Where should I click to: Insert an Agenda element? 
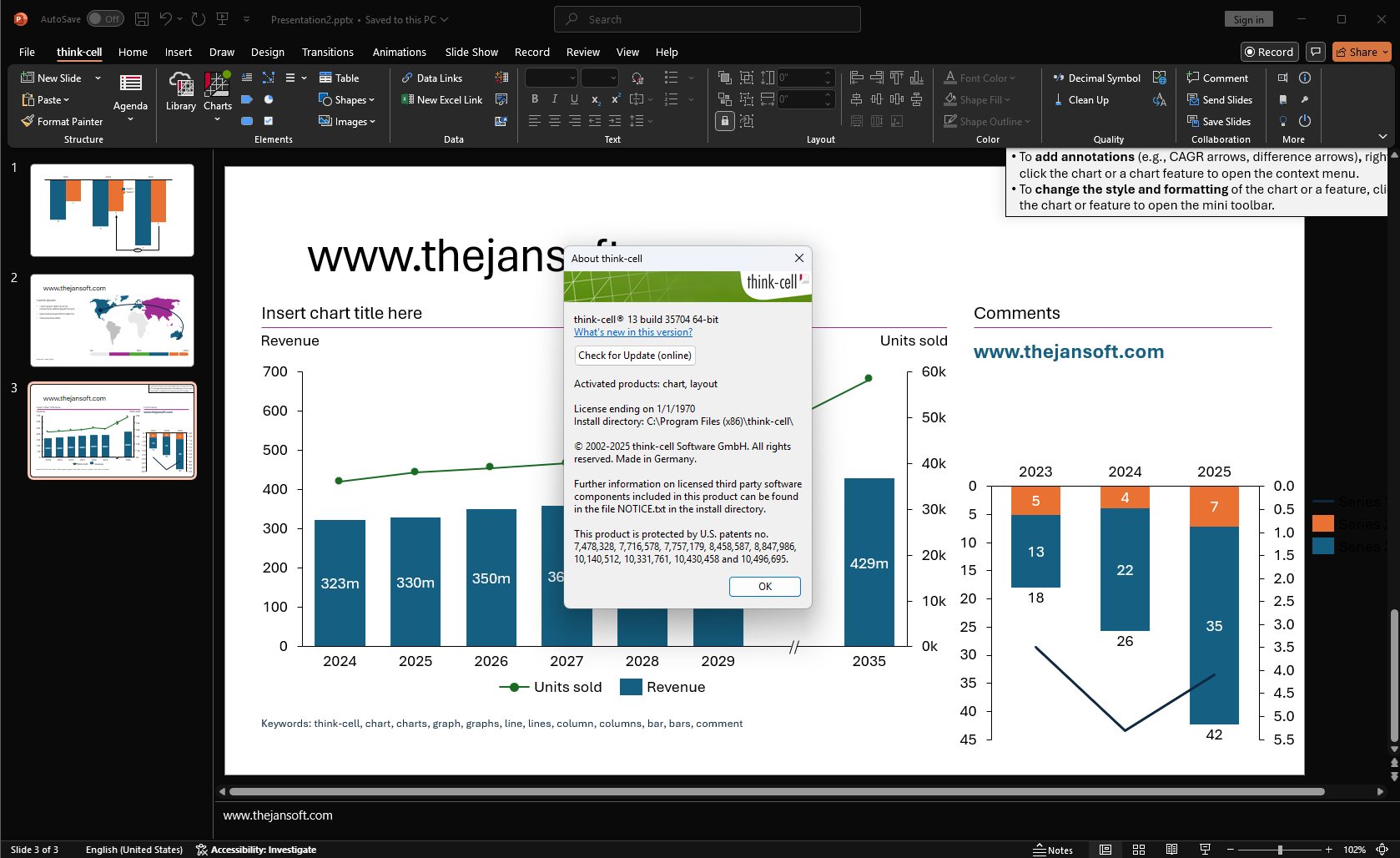tap(130, 97)
